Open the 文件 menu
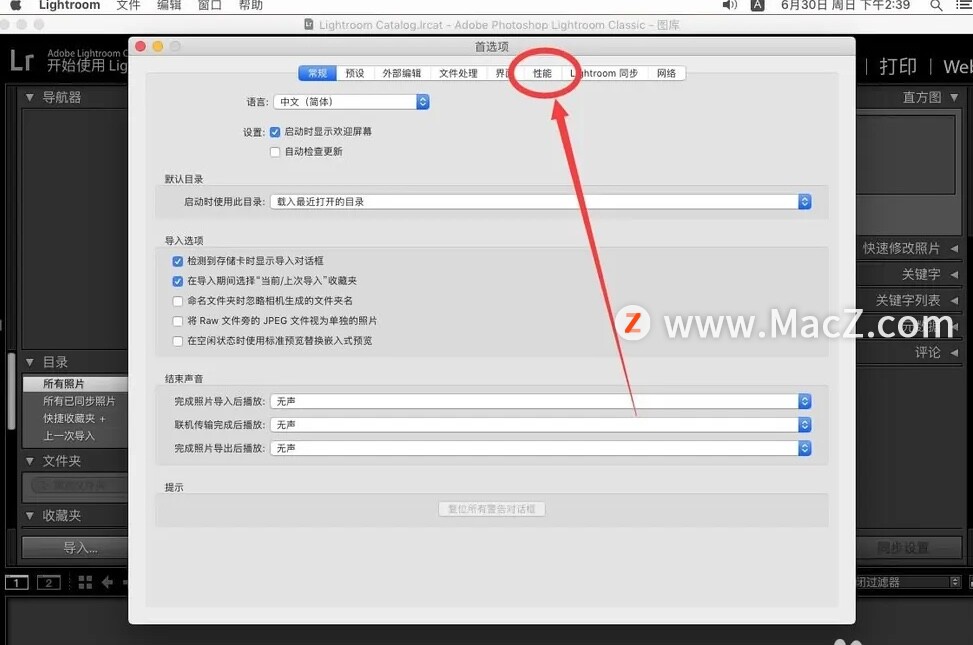 pyautogui.click(x=128, y=5)
